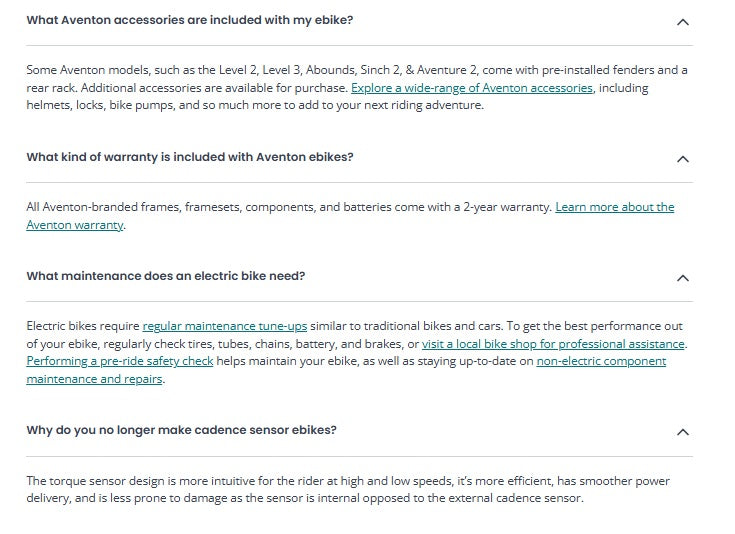Toggle the 'What Aventon accessories are included' heading
Screen dimensions: 735x534
(x=189, y=20)
